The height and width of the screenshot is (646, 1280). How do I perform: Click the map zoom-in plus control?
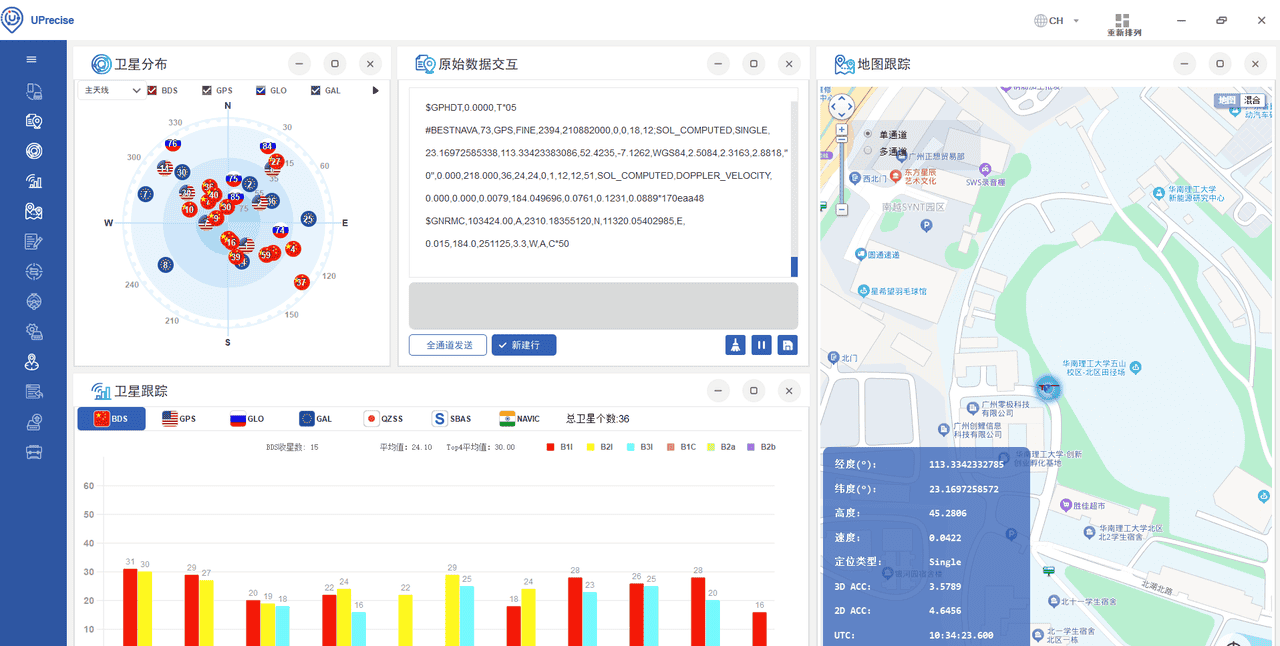[841, 130]
